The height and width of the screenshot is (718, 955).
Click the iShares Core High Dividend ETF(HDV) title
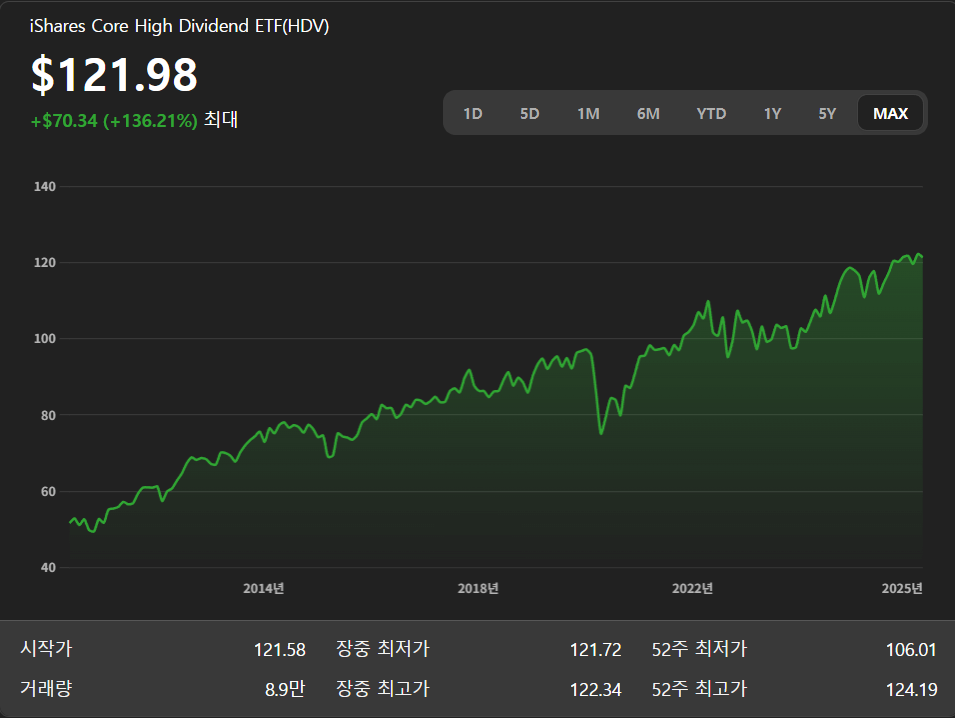tap(180, 26)
